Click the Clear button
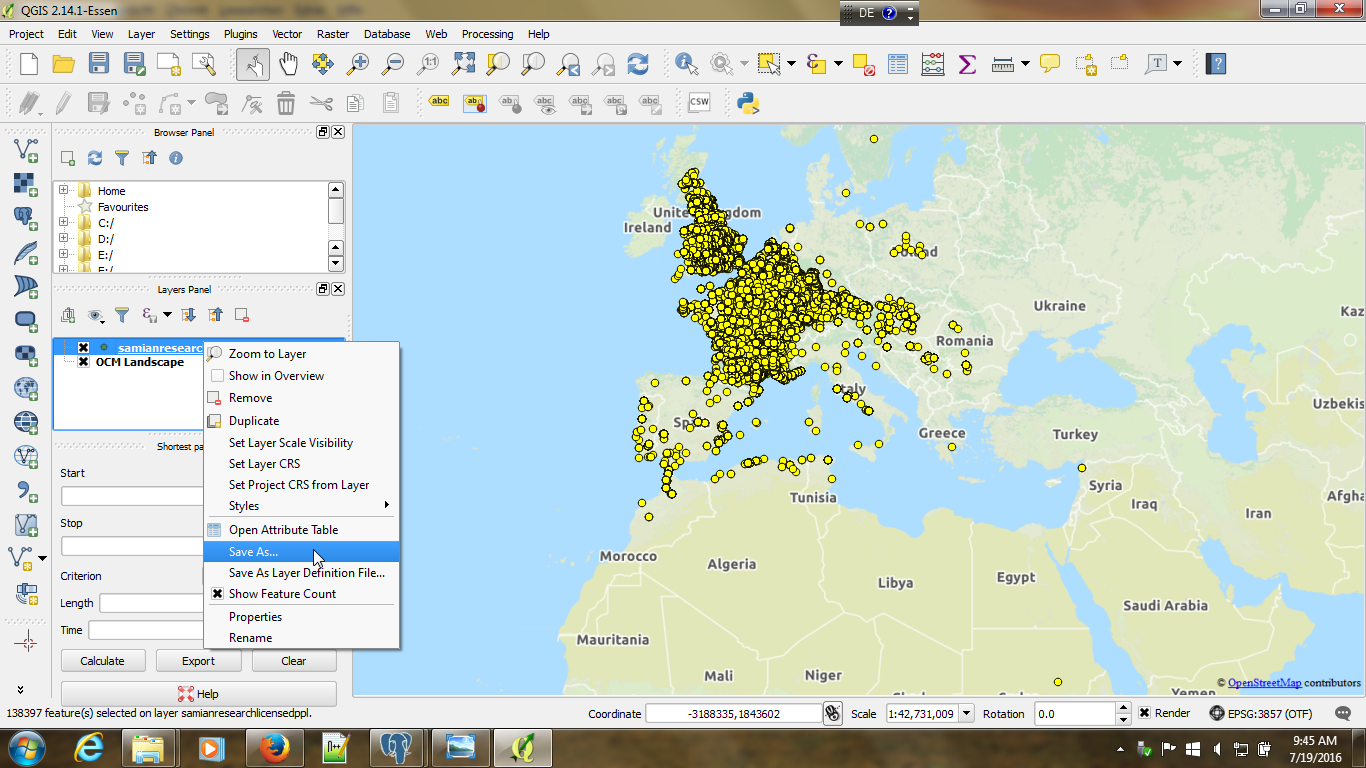The width and height of the screenshot is (1366, 768). [x=294, y=661]
